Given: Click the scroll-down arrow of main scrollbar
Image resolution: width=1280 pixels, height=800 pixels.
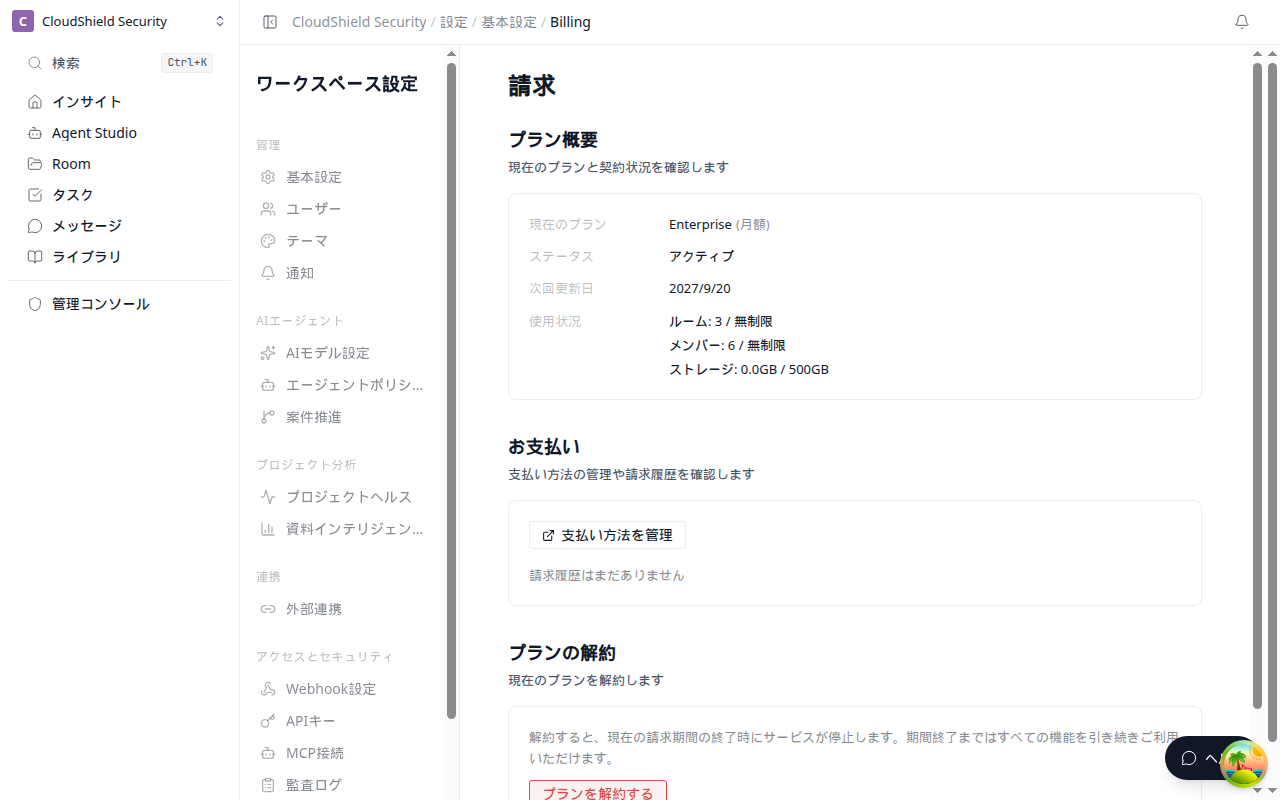Looking at the screenshot, I should click(x=1258, y=791).
